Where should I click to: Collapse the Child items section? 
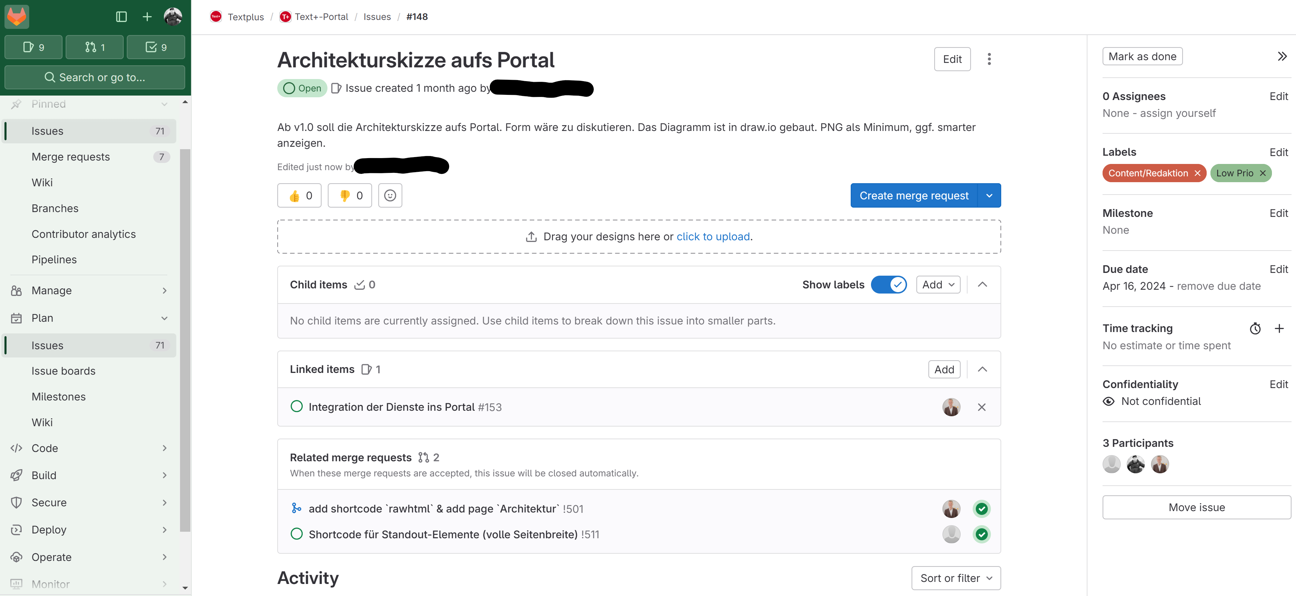point(982,284)
